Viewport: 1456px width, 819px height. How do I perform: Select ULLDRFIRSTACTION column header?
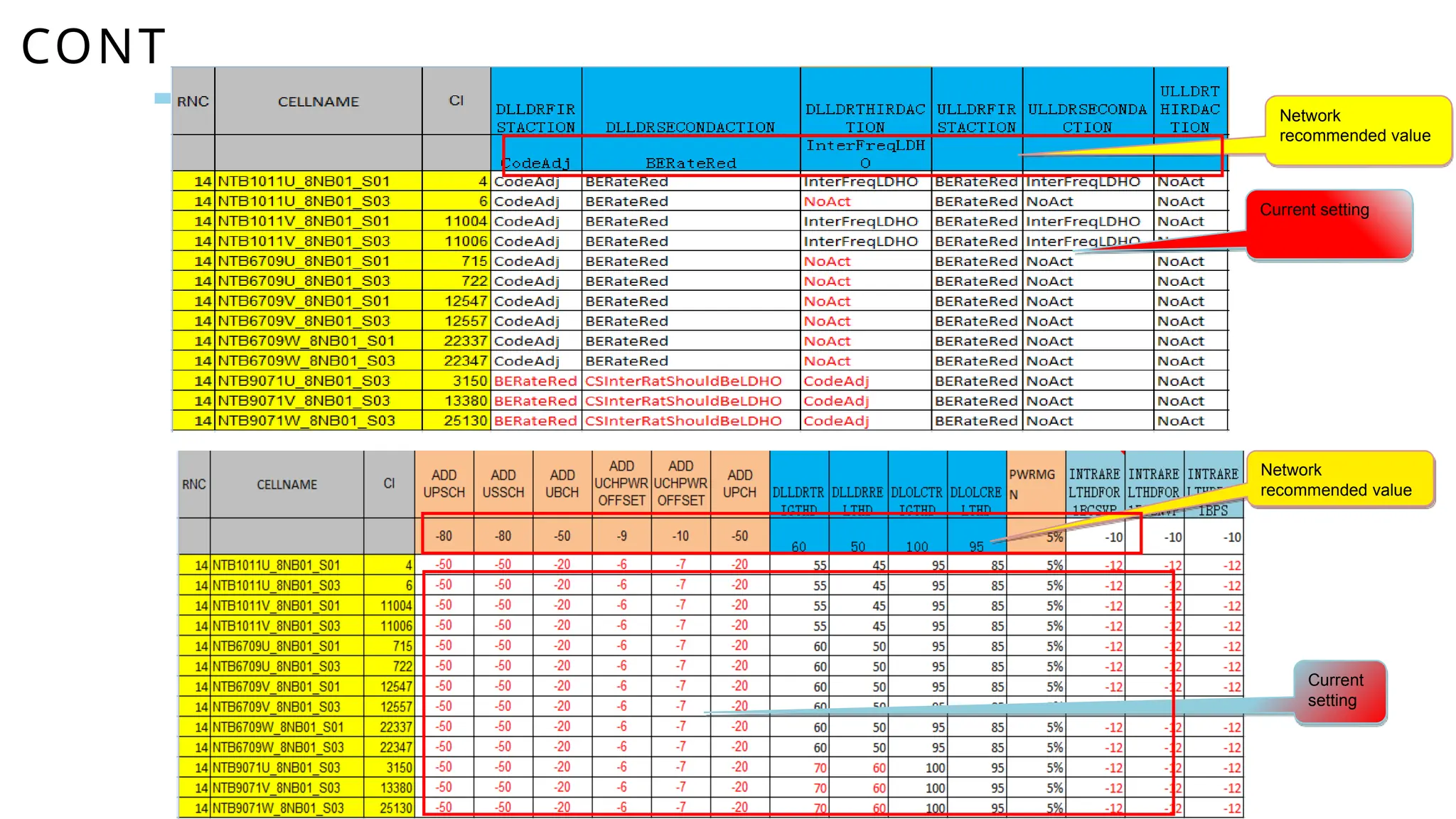click(977, 101)
